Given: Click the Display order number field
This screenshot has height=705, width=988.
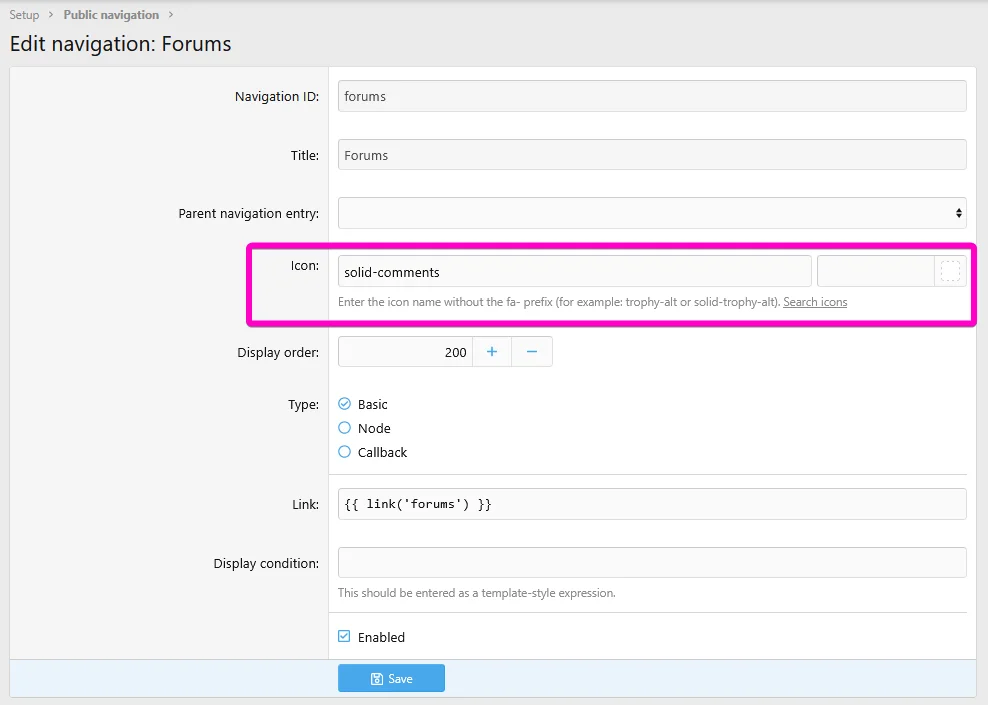Looking at the screenshot, I should [x=404, y=352].
